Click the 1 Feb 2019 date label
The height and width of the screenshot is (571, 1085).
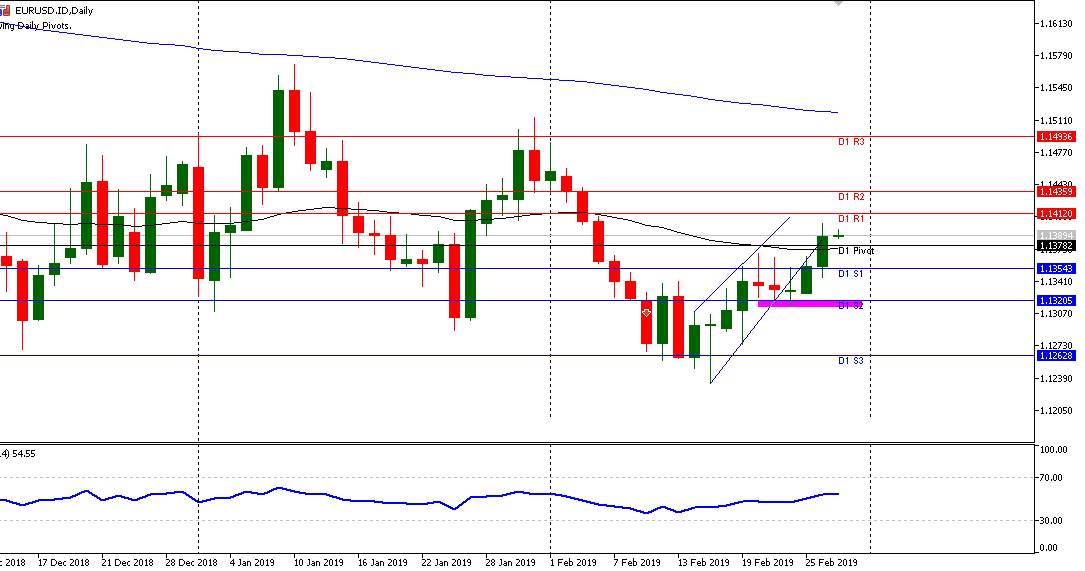pyautogui.click(x=575, y=562)
